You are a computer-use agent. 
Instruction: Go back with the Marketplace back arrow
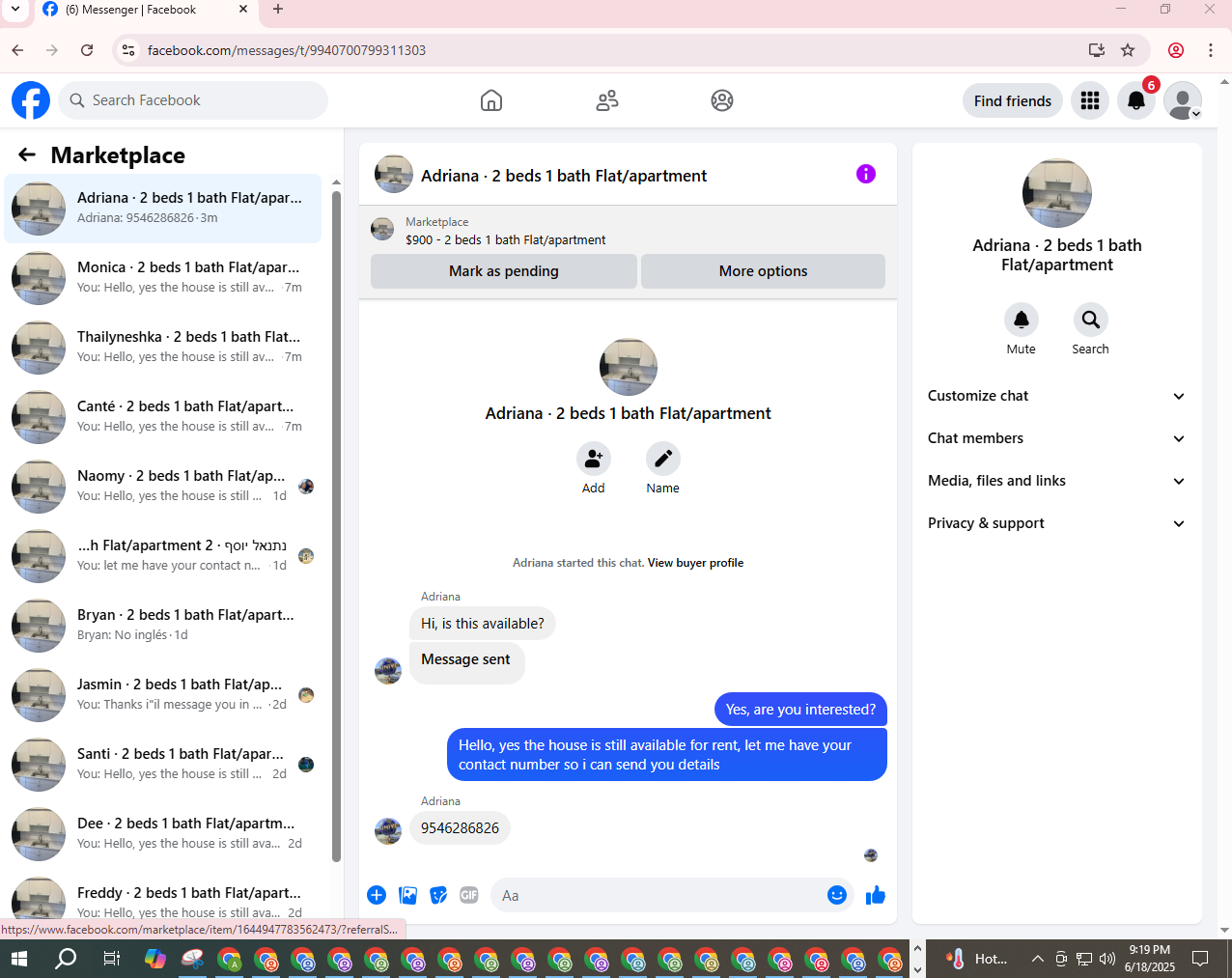(x=27, y=154)
